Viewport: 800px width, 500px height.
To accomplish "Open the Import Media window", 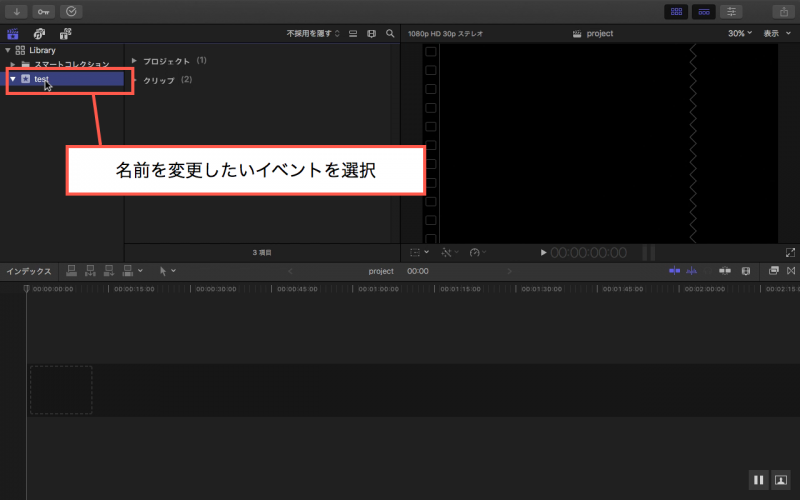I will click(16, 11).
